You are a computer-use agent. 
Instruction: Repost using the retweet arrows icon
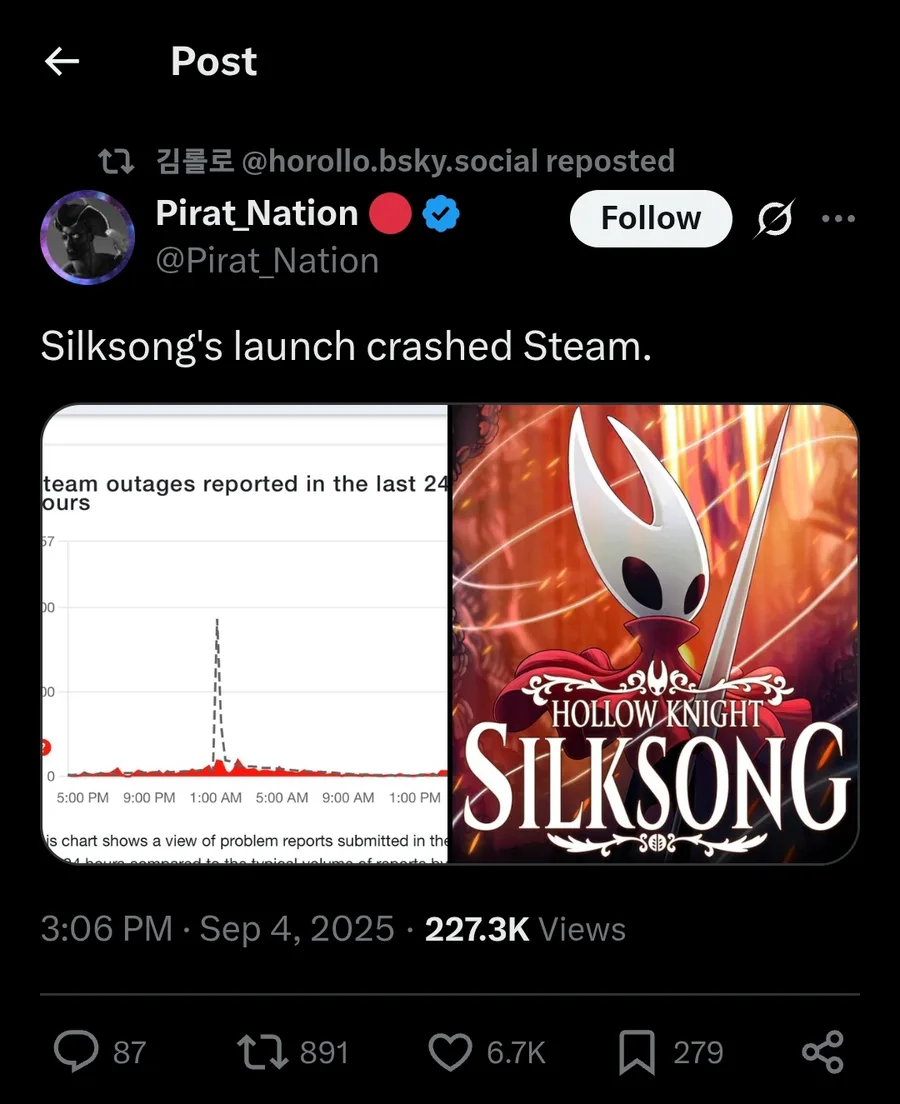(x=262, y=1052)
